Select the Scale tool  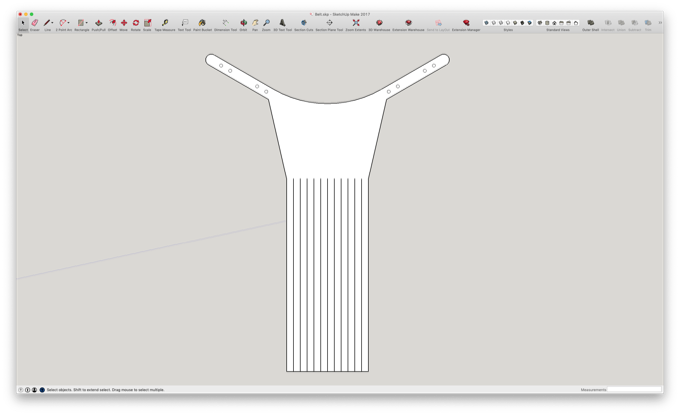pos(147,23)
